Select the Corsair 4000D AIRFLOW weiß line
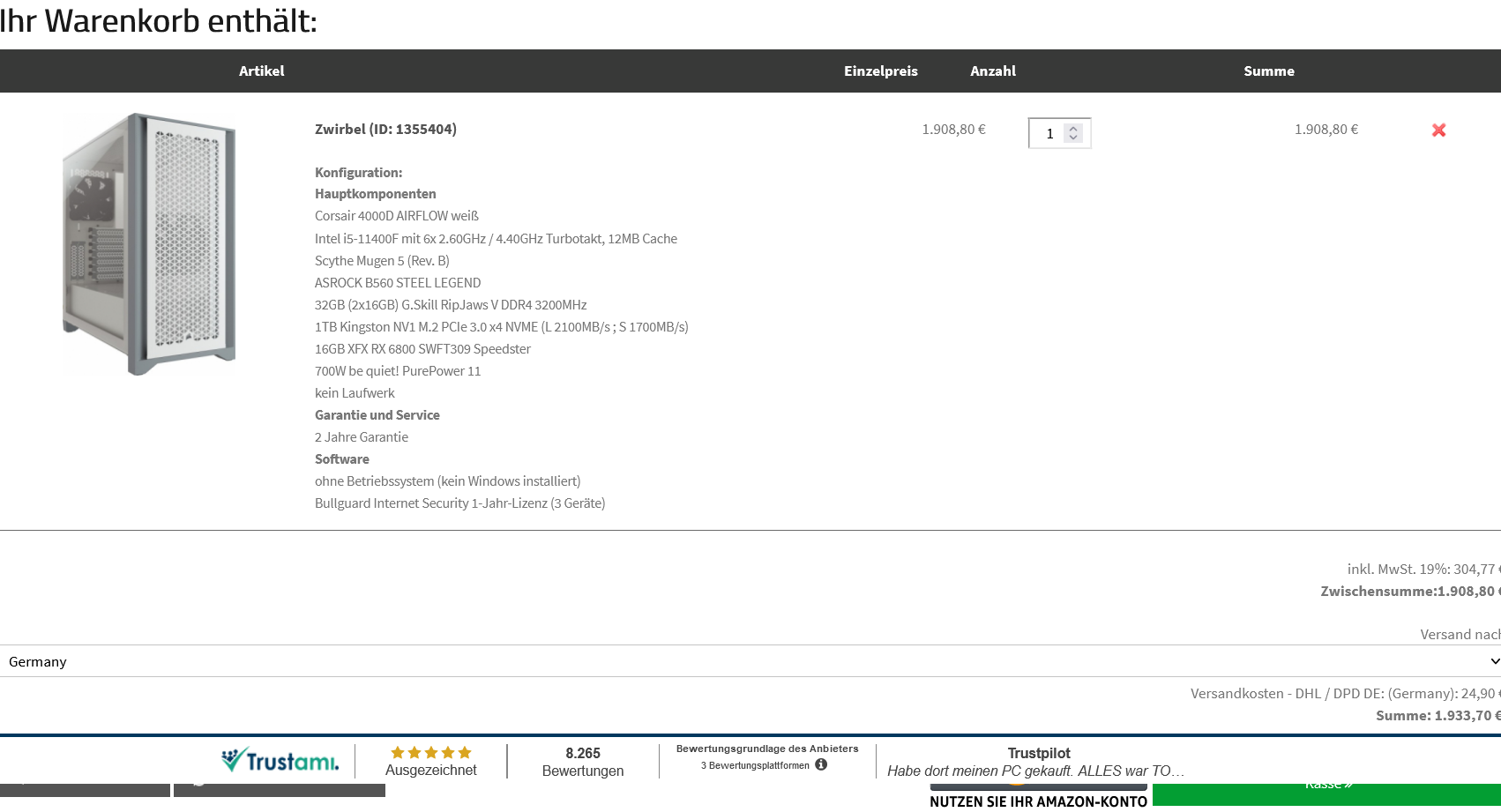This screenshot has width=1501, height=812. pos(397,216)
